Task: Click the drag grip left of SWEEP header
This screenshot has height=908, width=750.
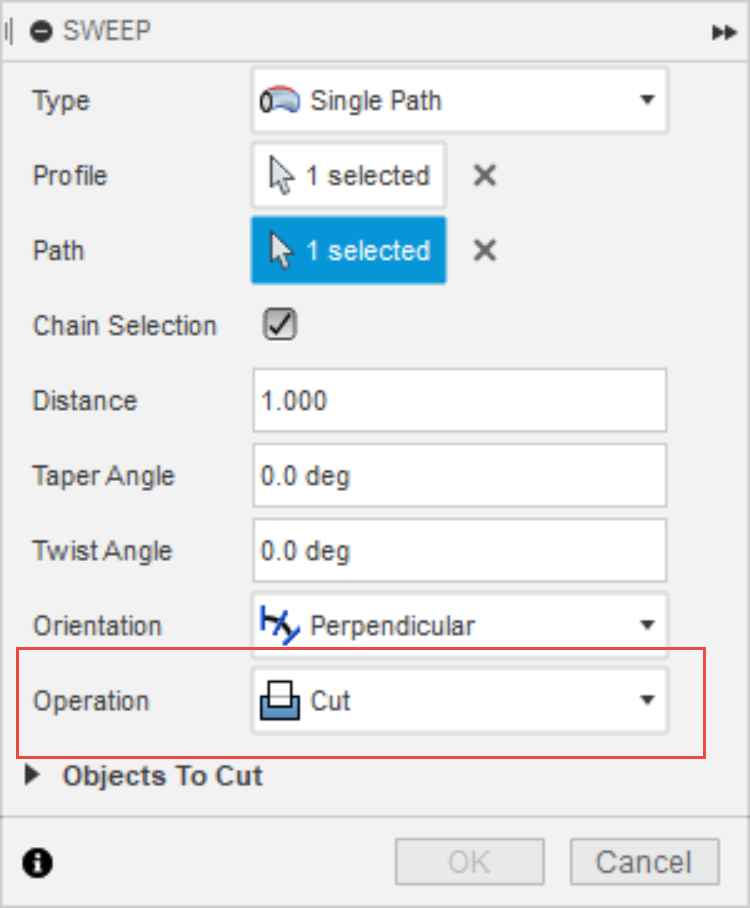Action: tap(9, 31)
